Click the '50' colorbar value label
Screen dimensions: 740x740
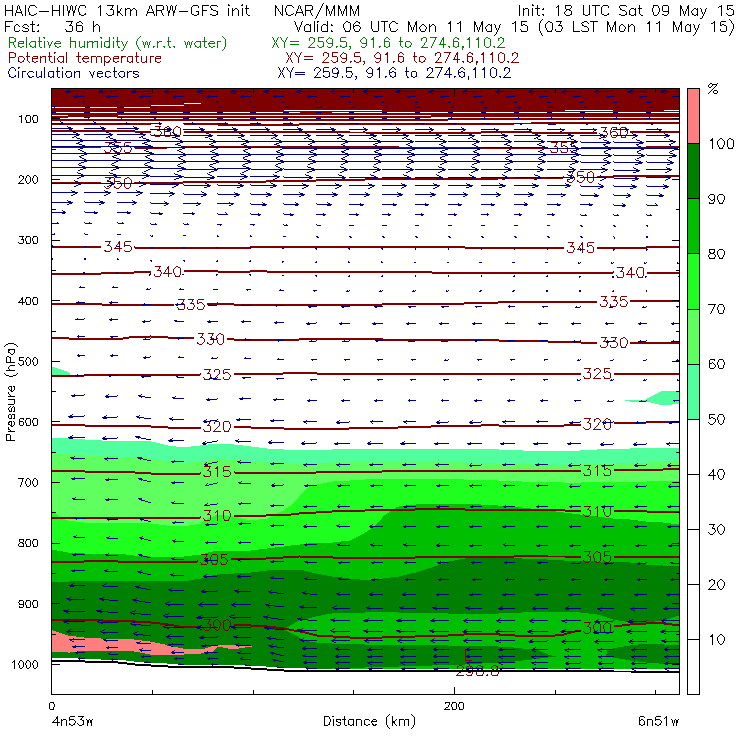[716, 420]
